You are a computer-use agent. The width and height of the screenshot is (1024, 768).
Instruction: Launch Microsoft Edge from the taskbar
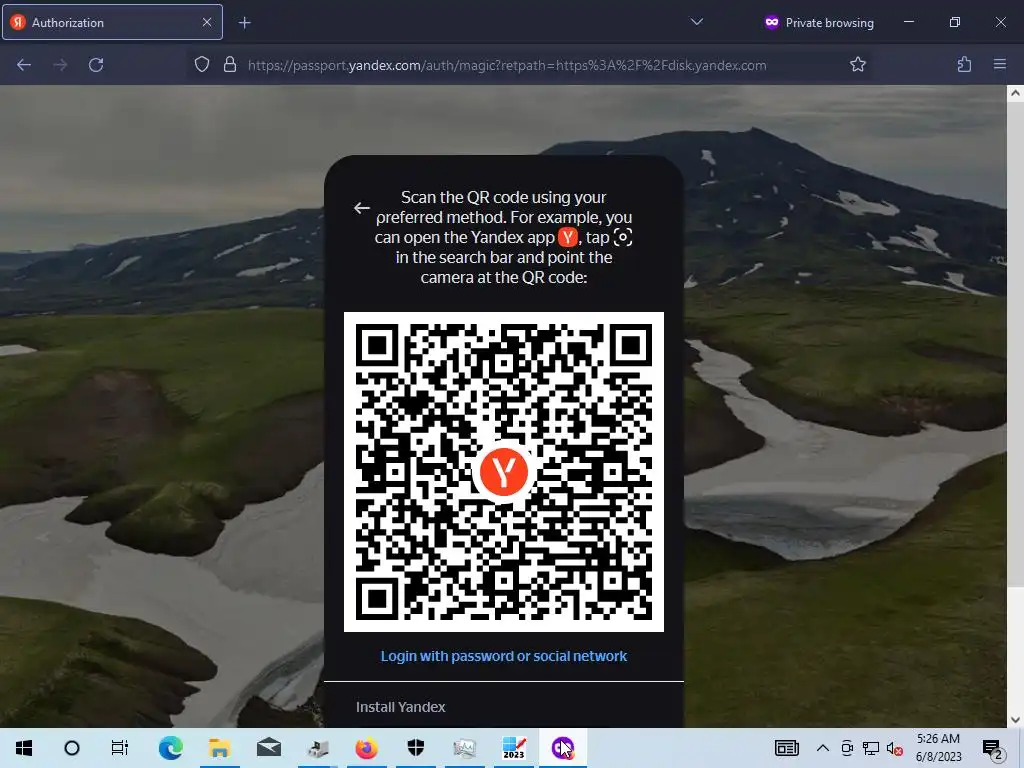(170, 748)
